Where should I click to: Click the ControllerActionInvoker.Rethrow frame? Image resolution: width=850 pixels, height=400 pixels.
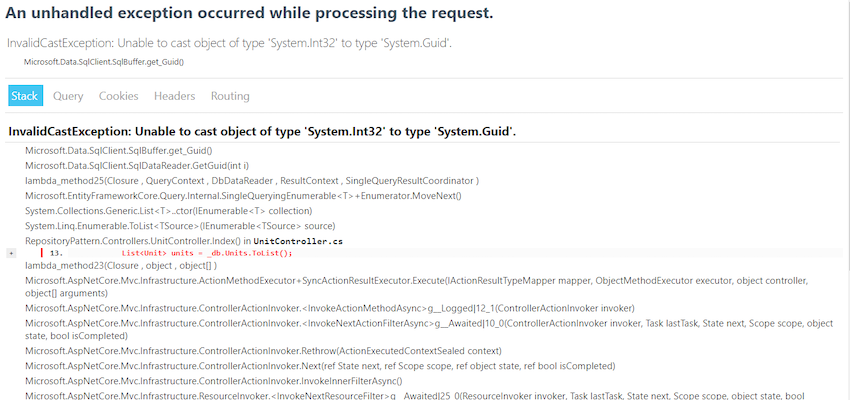click(x=263, y=350)
